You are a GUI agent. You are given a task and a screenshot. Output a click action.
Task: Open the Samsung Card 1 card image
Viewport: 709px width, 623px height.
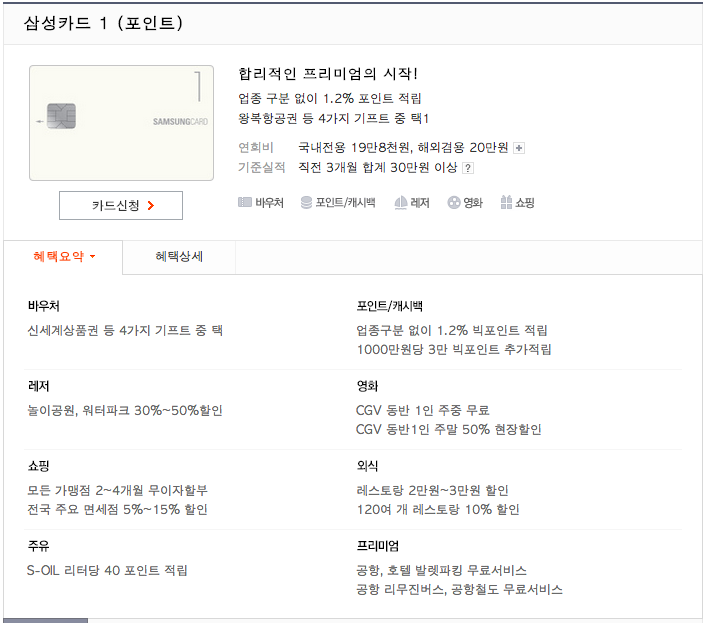[x=122, y=123]
